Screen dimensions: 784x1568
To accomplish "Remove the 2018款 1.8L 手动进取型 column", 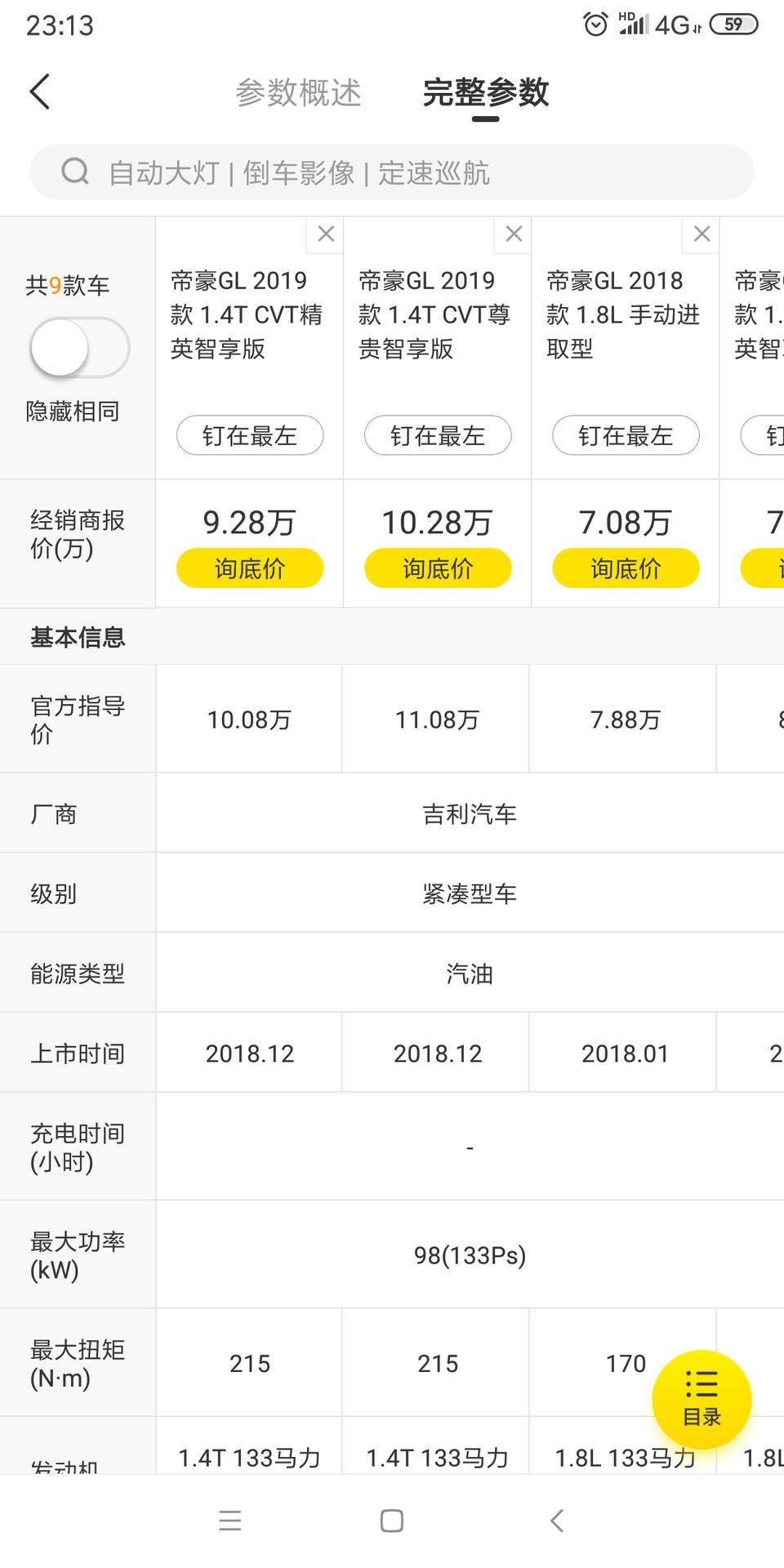I will [x=701, y=234].
